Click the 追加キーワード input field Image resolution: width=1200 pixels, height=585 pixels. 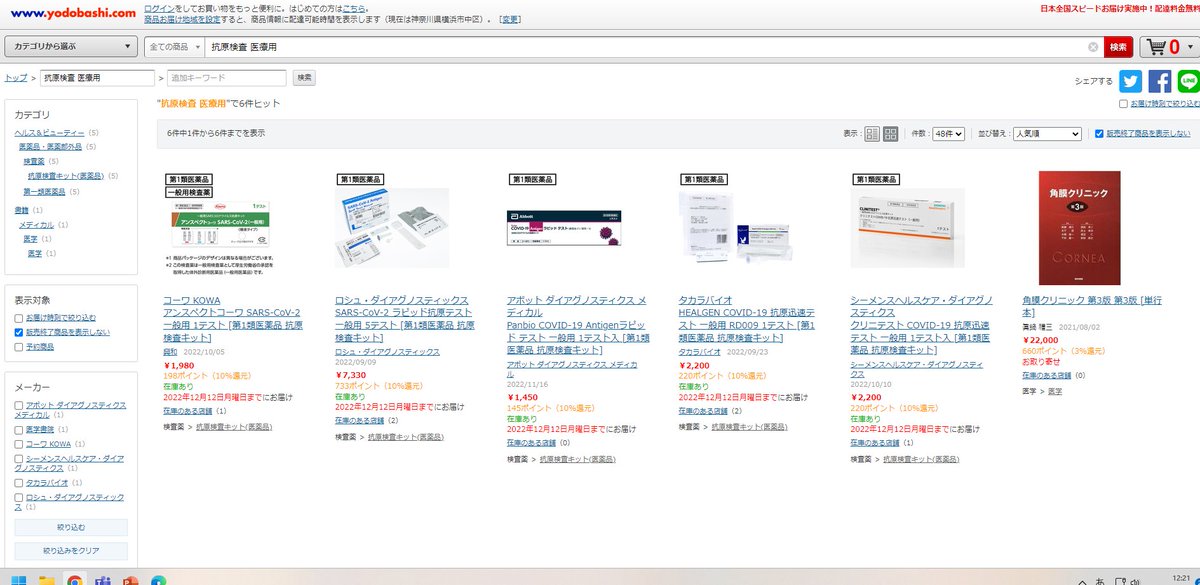click(226, 77)
